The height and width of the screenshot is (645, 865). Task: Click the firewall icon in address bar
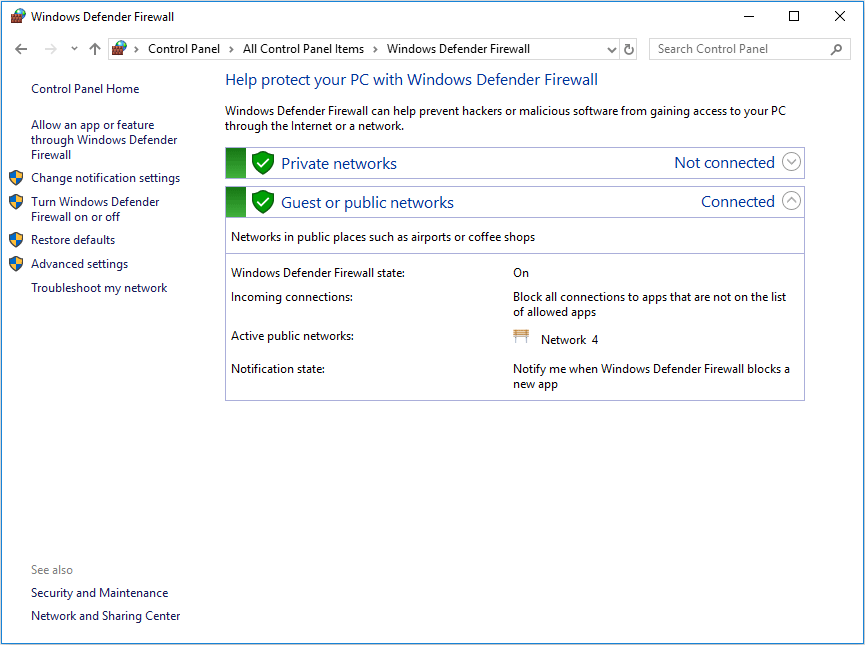(119, 49)
